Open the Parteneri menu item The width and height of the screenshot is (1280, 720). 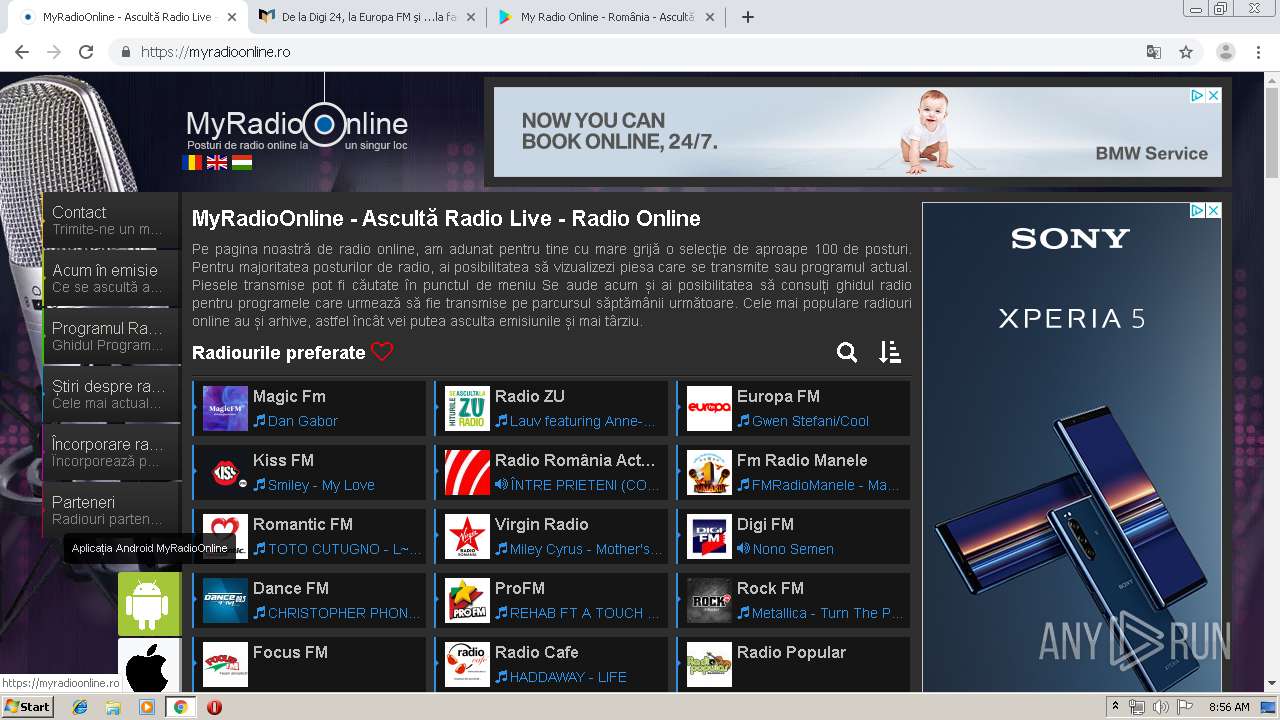coord(110,510)
